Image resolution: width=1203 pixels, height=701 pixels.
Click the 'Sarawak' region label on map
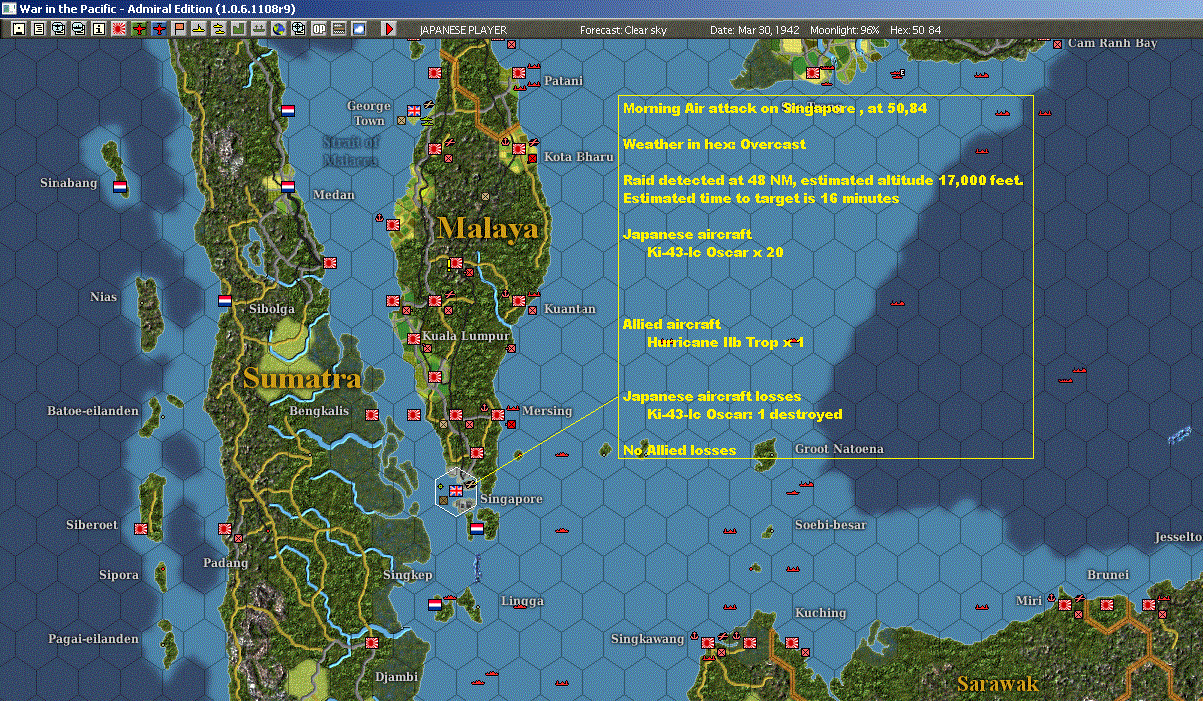[997, 684]
